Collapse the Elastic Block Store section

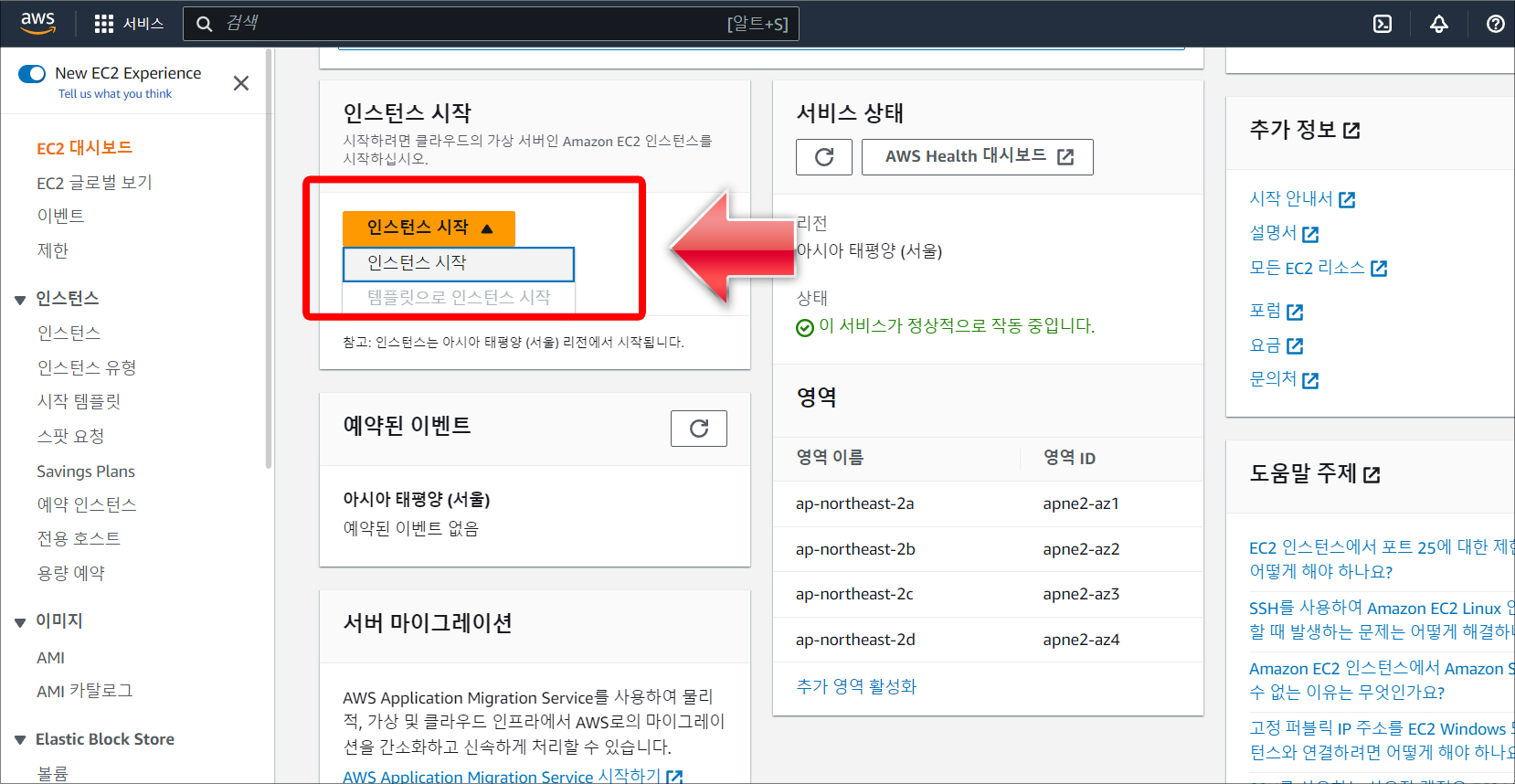click(x=20, y=740)
